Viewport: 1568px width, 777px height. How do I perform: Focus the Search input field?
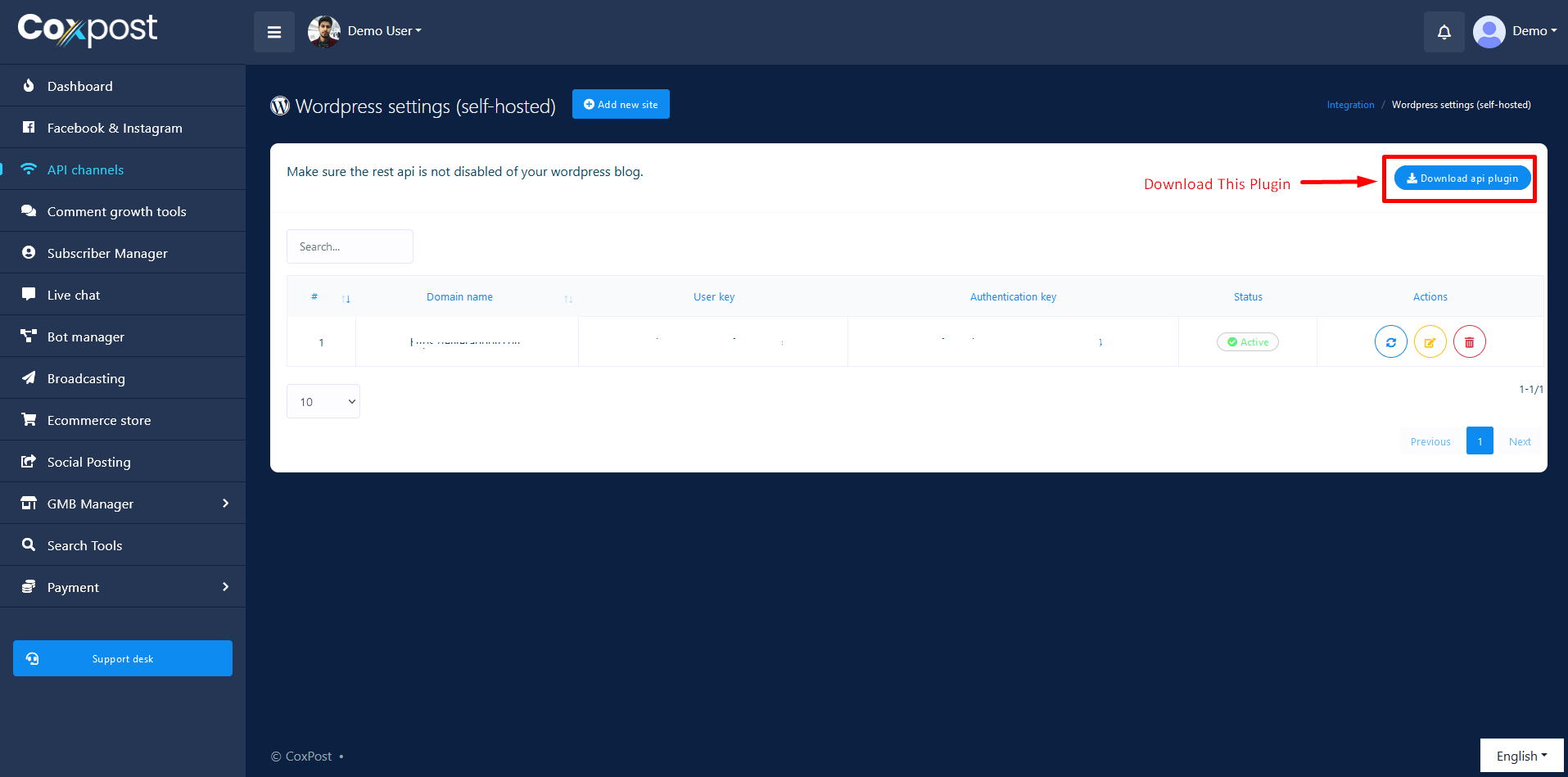350,246
